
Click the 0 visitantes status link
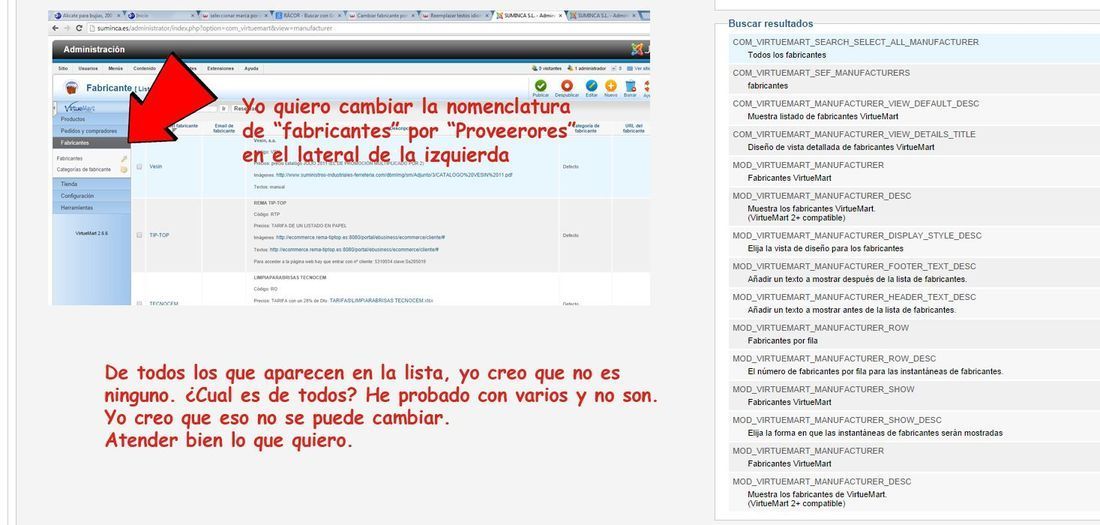point(546,69)
